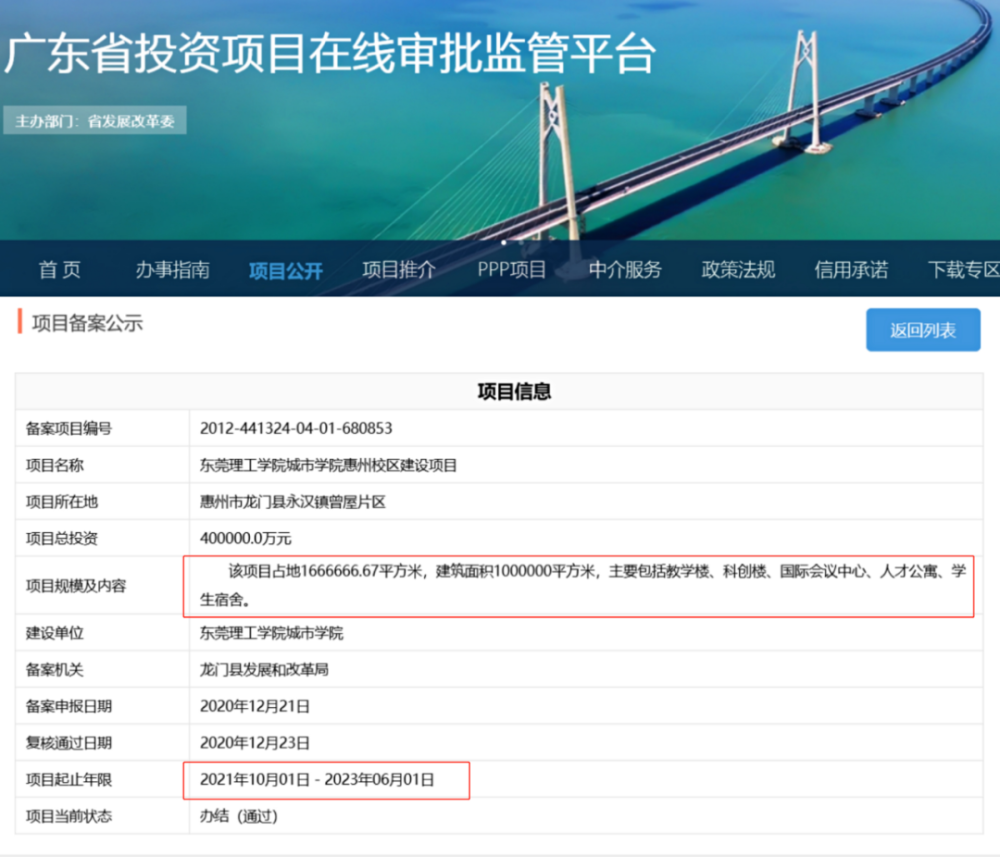The height and width of the screenshot is (857, 1000).
Task: Click construction unit value 东莞理工学院城市学院
Action: (x=271, y=633)
